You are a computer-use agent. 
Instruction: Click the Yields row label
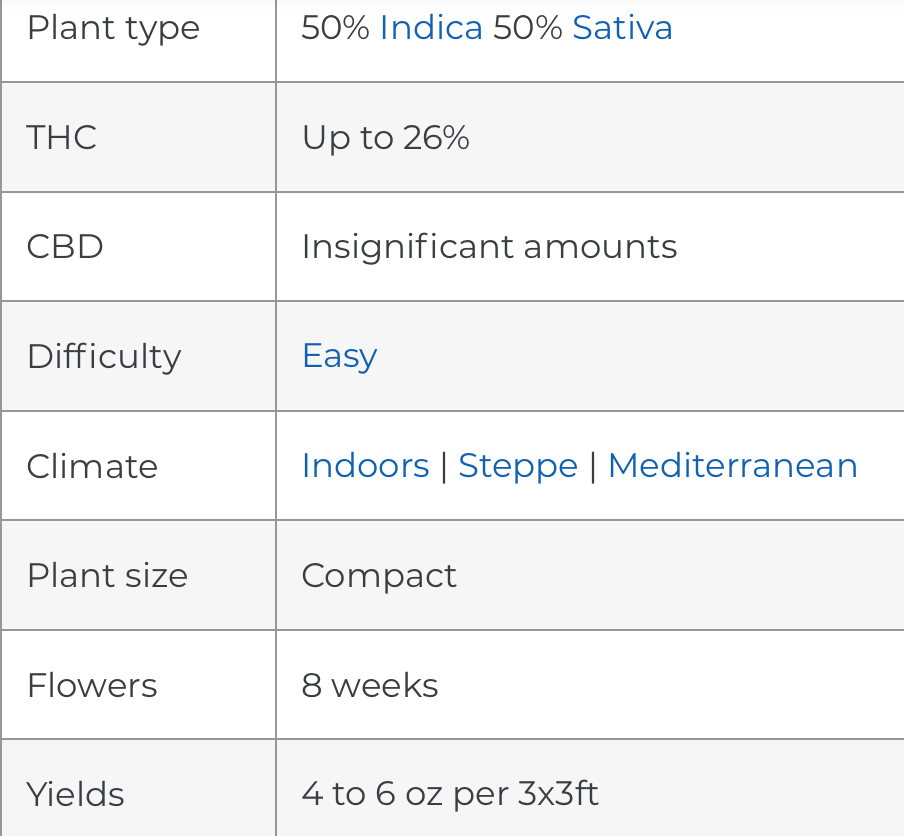pos(76,794)
